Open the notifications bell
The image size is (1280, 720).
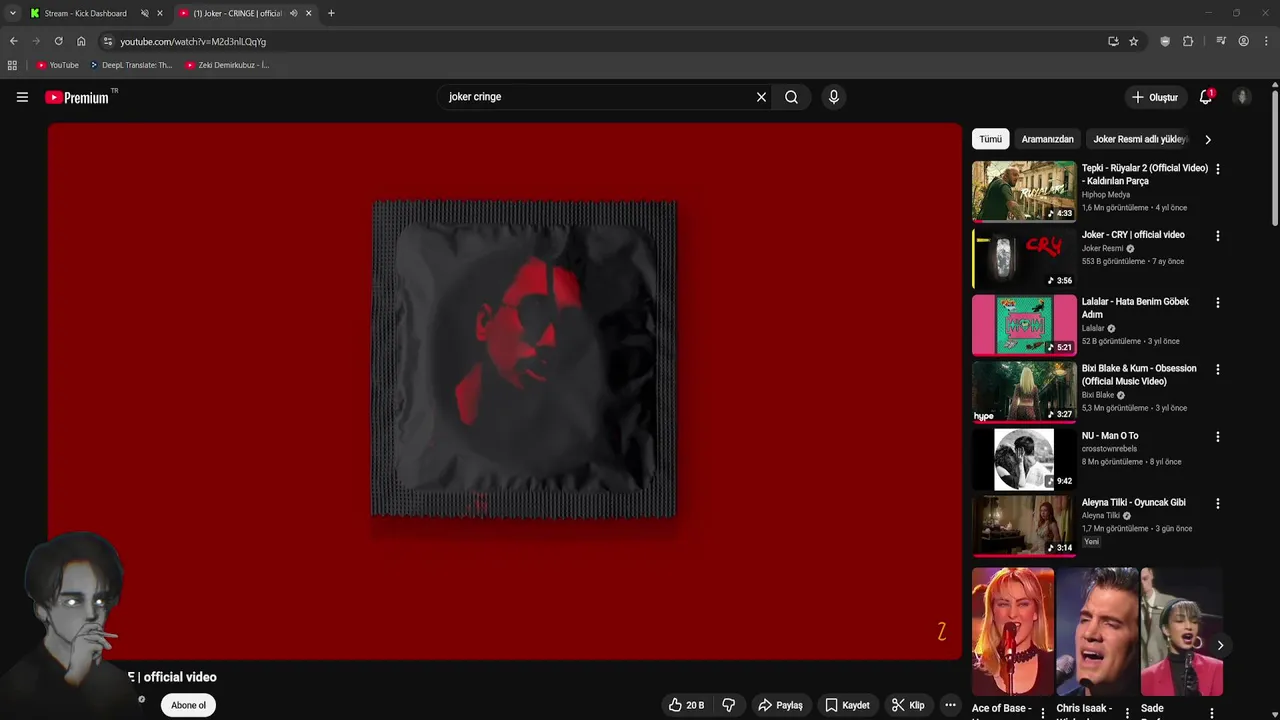(1206, 97)
